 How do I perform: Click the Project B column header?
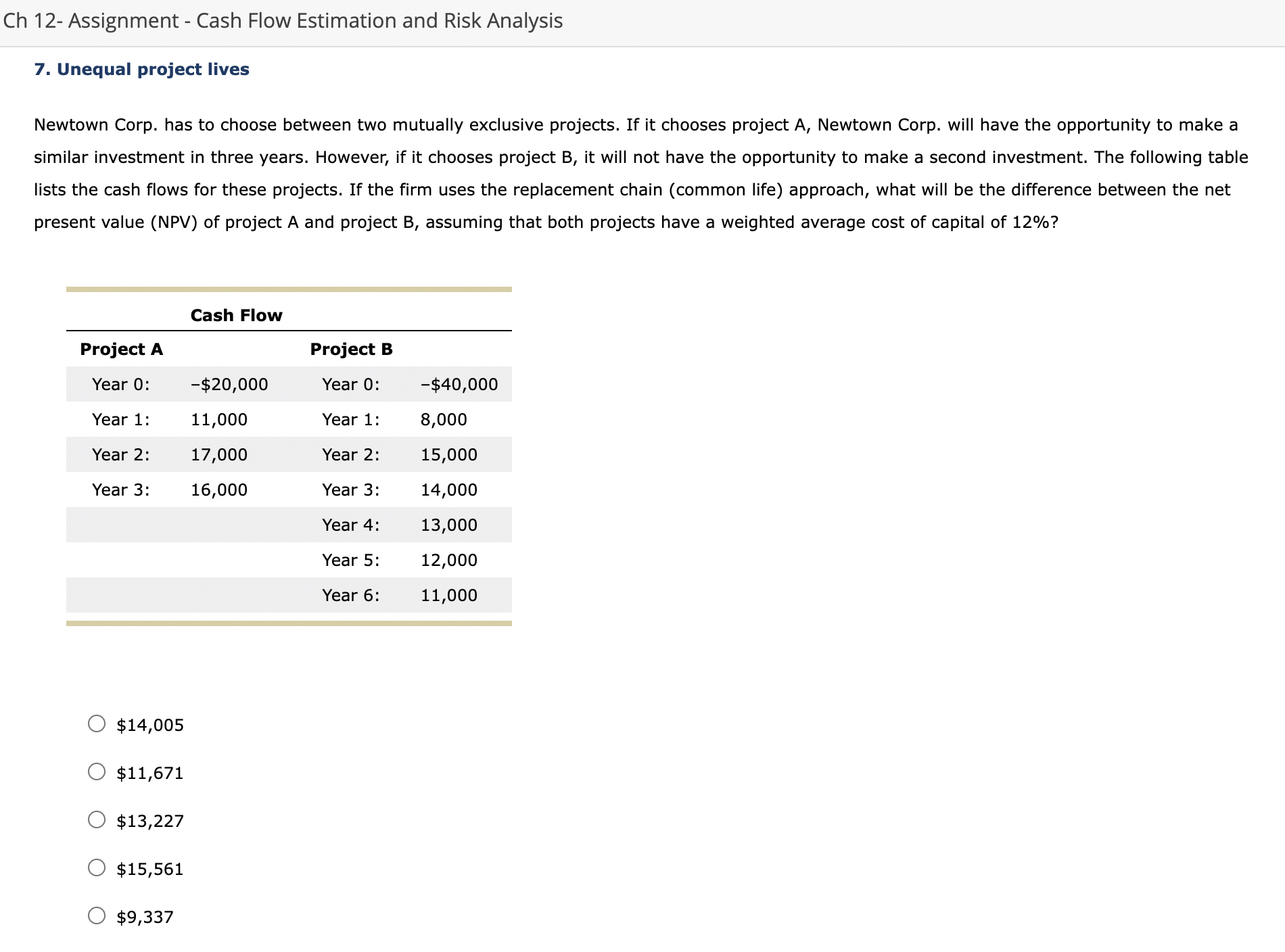351,349
